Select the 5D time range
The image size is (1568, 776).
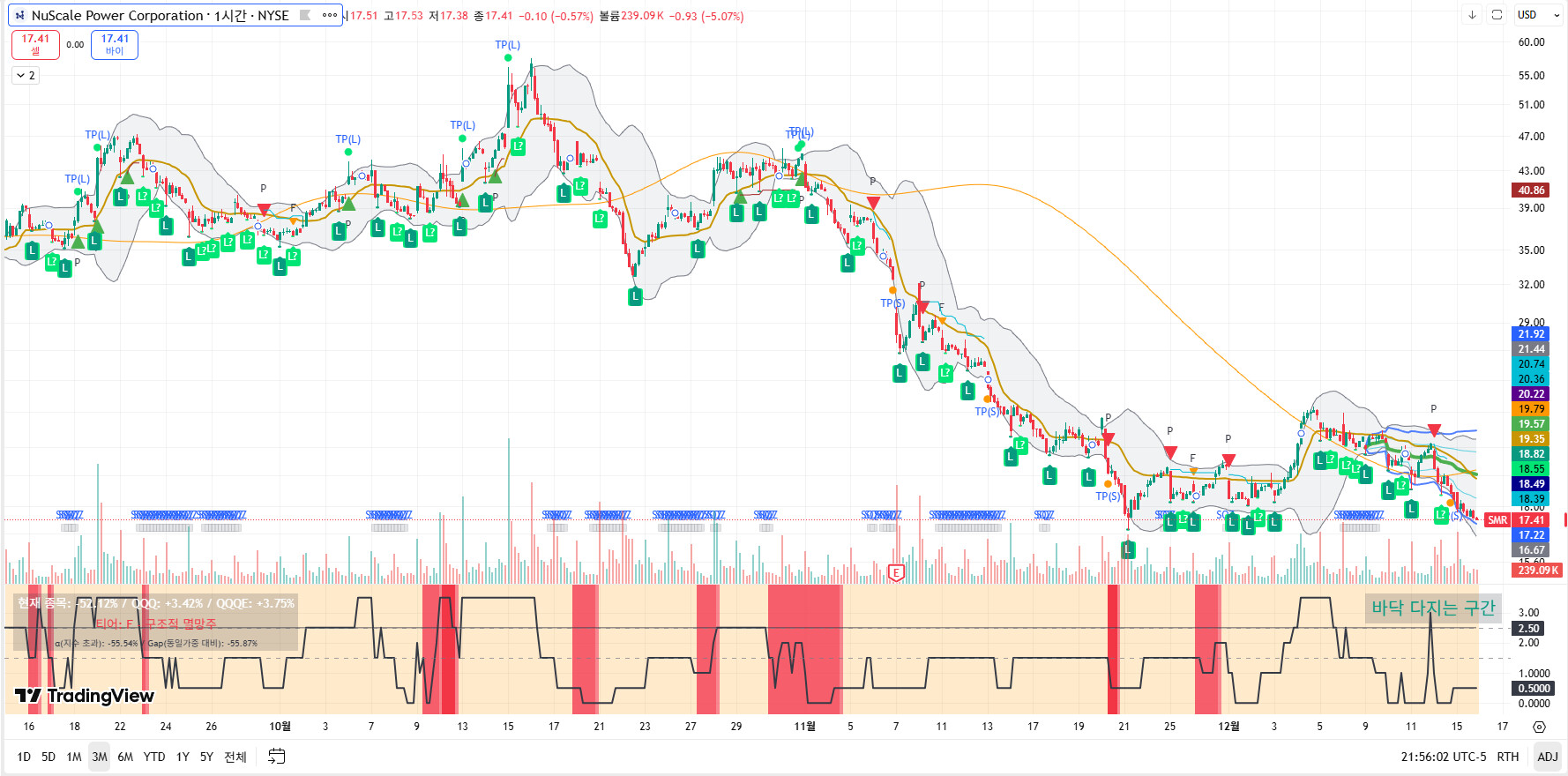point(49,757)
